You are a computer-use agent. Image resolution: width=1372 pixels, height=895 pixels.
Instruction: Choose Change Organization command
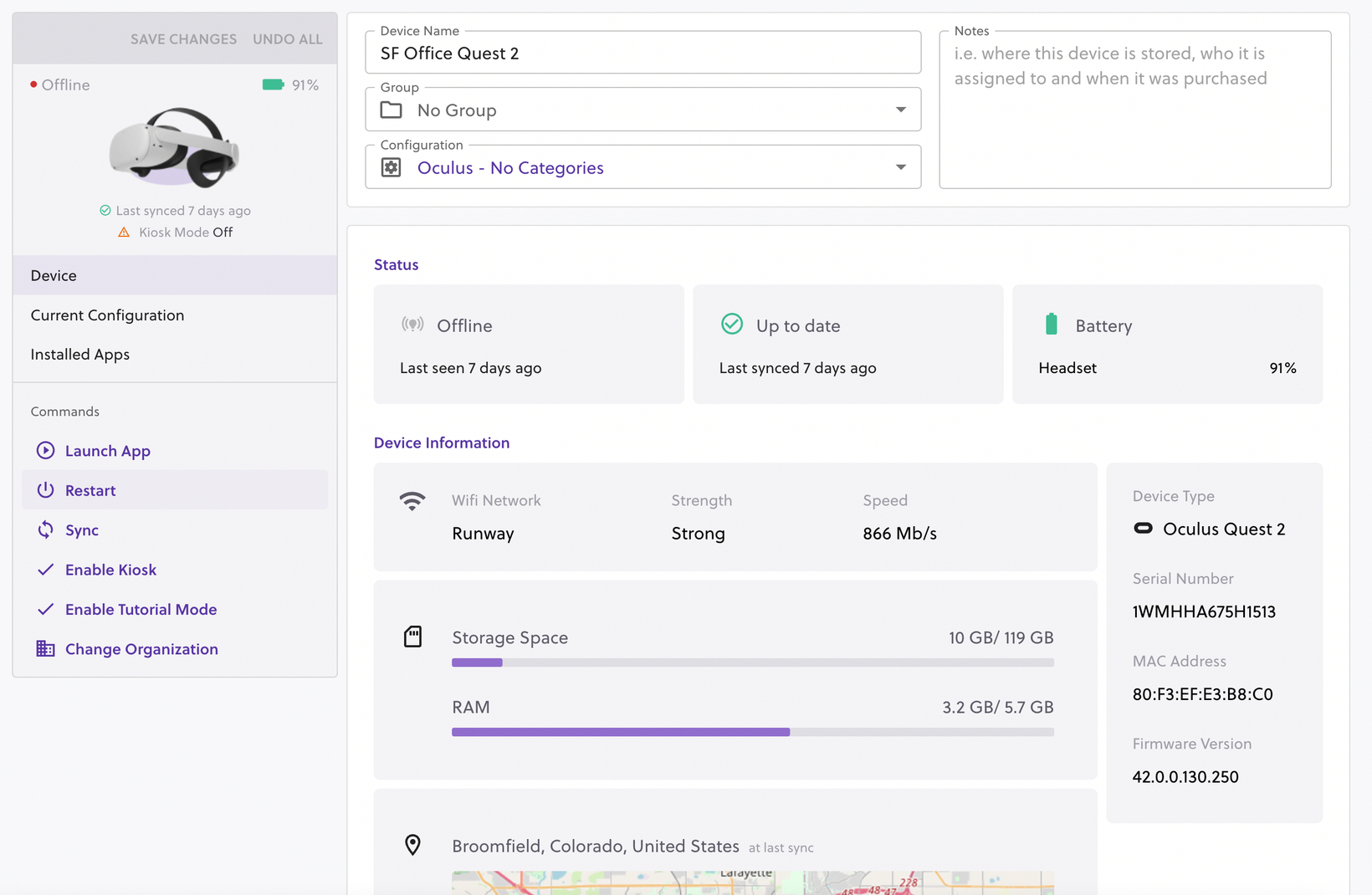pos(175,649)
